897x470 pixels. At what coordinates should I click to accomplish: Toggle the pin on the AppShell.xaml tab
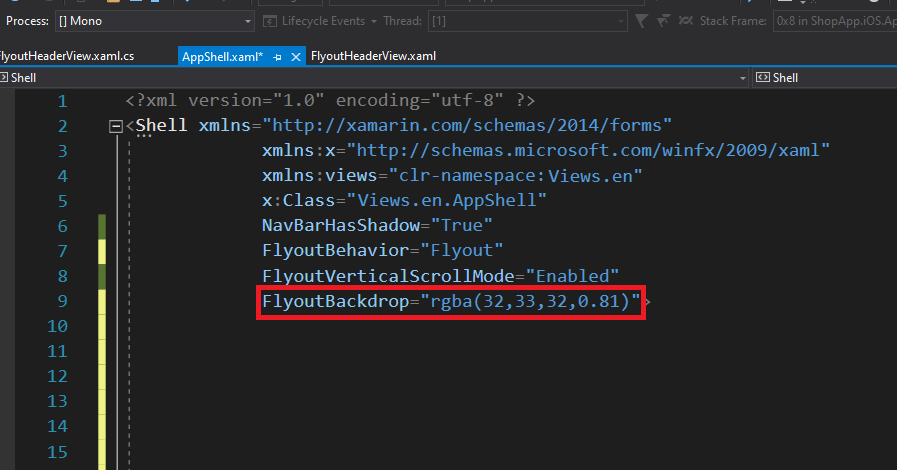(277, 57)
